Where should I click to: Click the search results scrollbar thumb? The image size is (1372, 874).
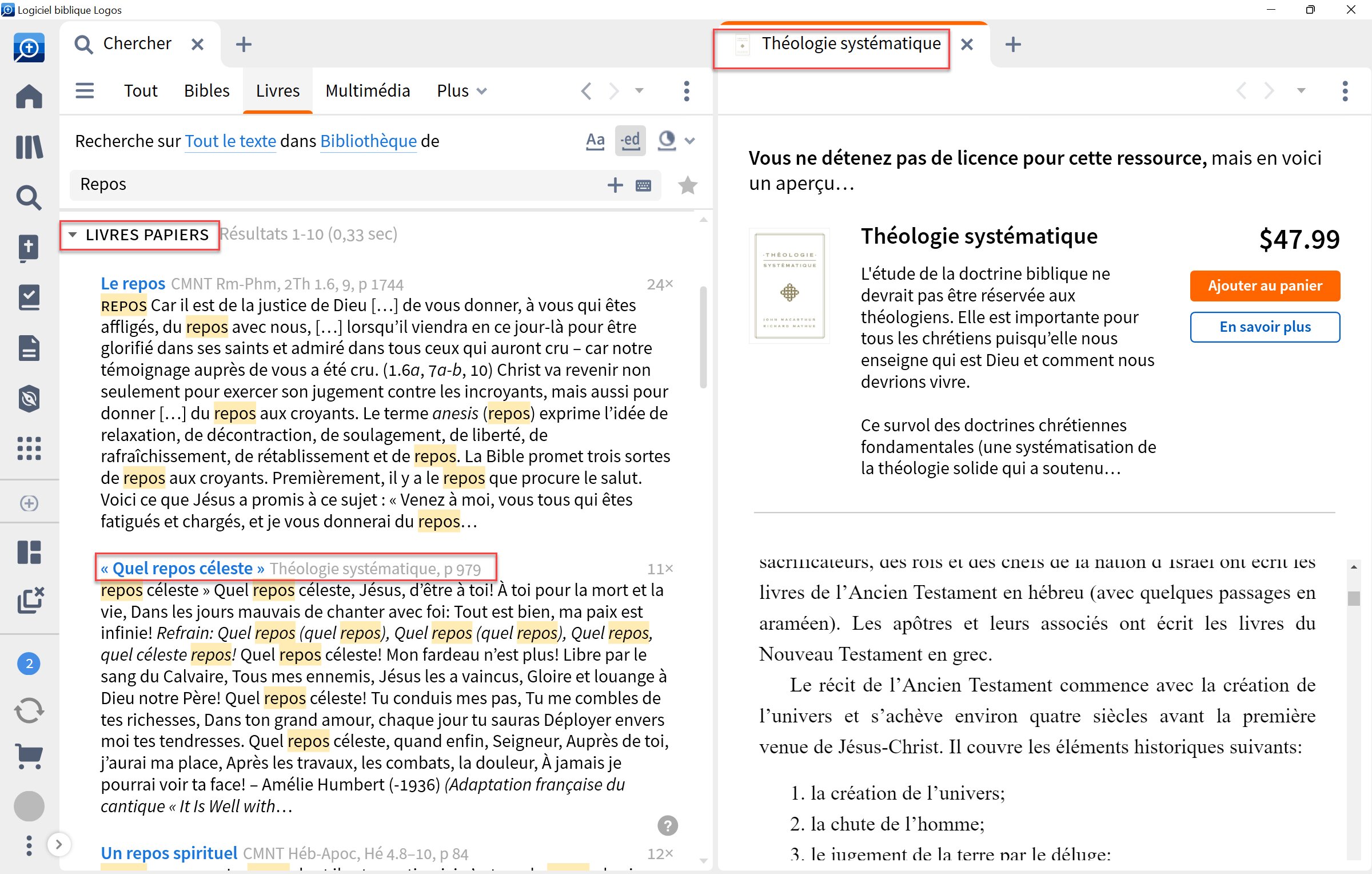coord(703,337)
